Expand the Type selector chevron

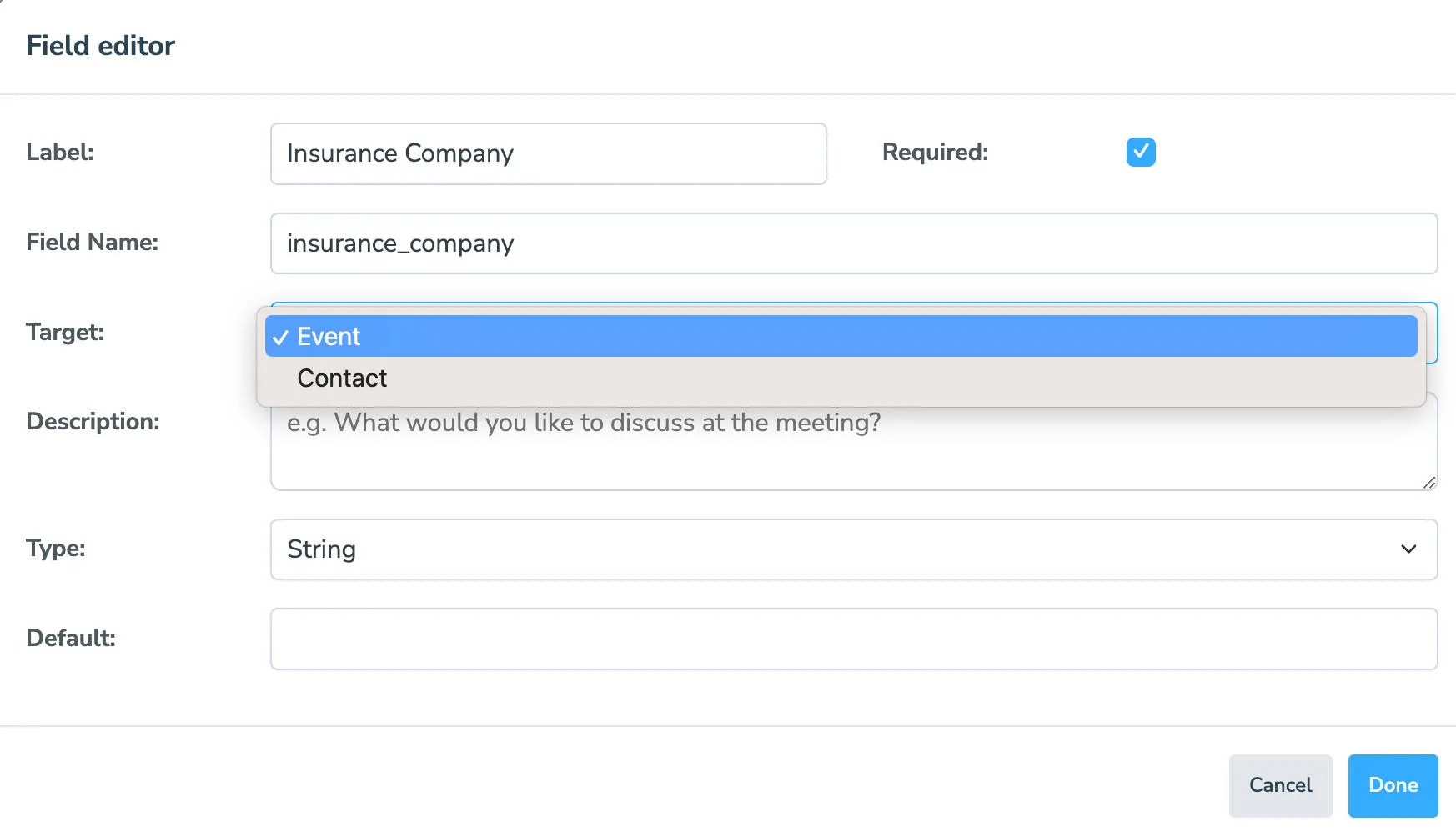coord(1408,549)
